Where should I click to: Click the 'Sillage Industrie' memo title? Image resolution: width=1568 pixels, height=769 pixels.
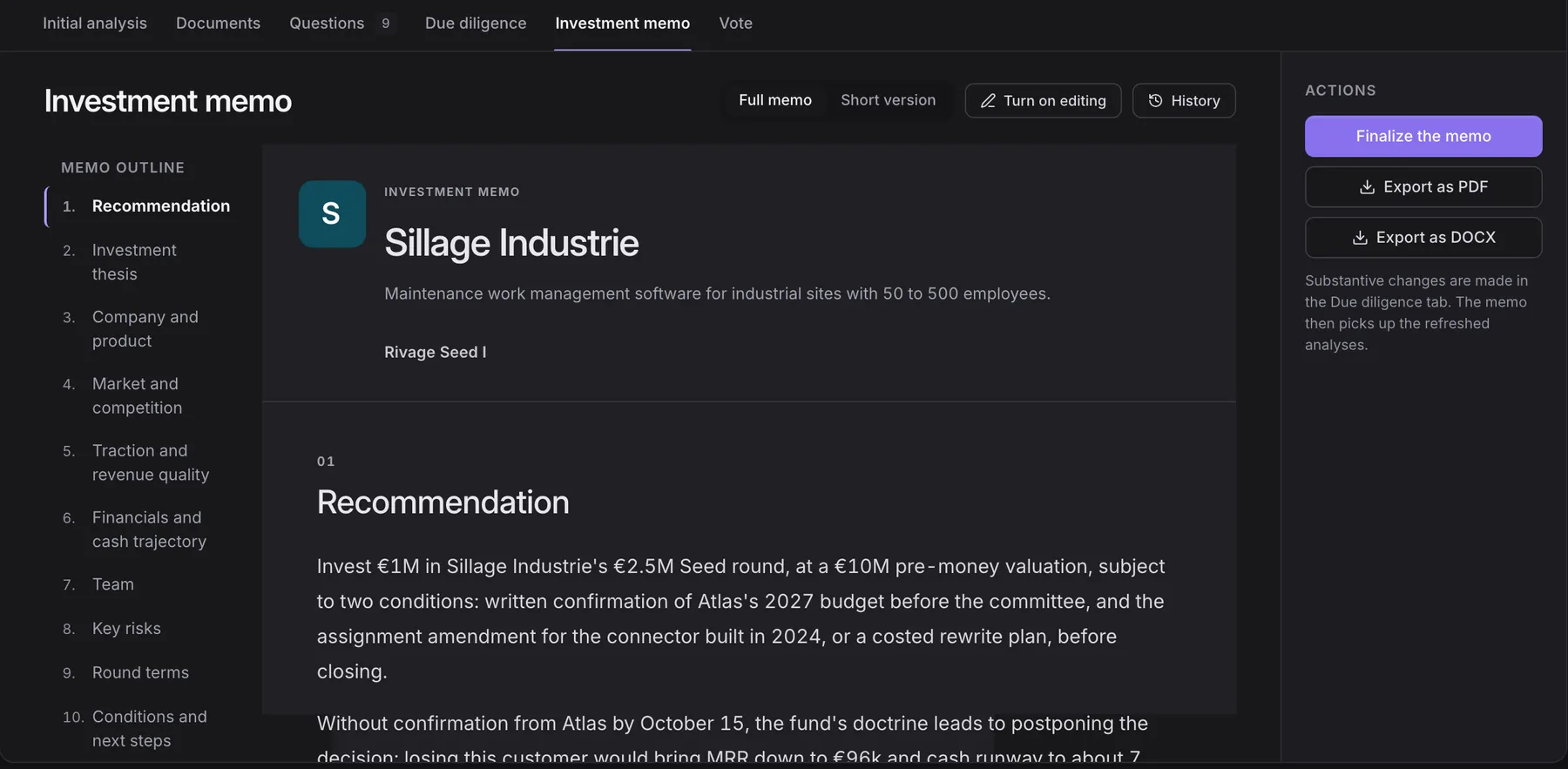[511, 243]
